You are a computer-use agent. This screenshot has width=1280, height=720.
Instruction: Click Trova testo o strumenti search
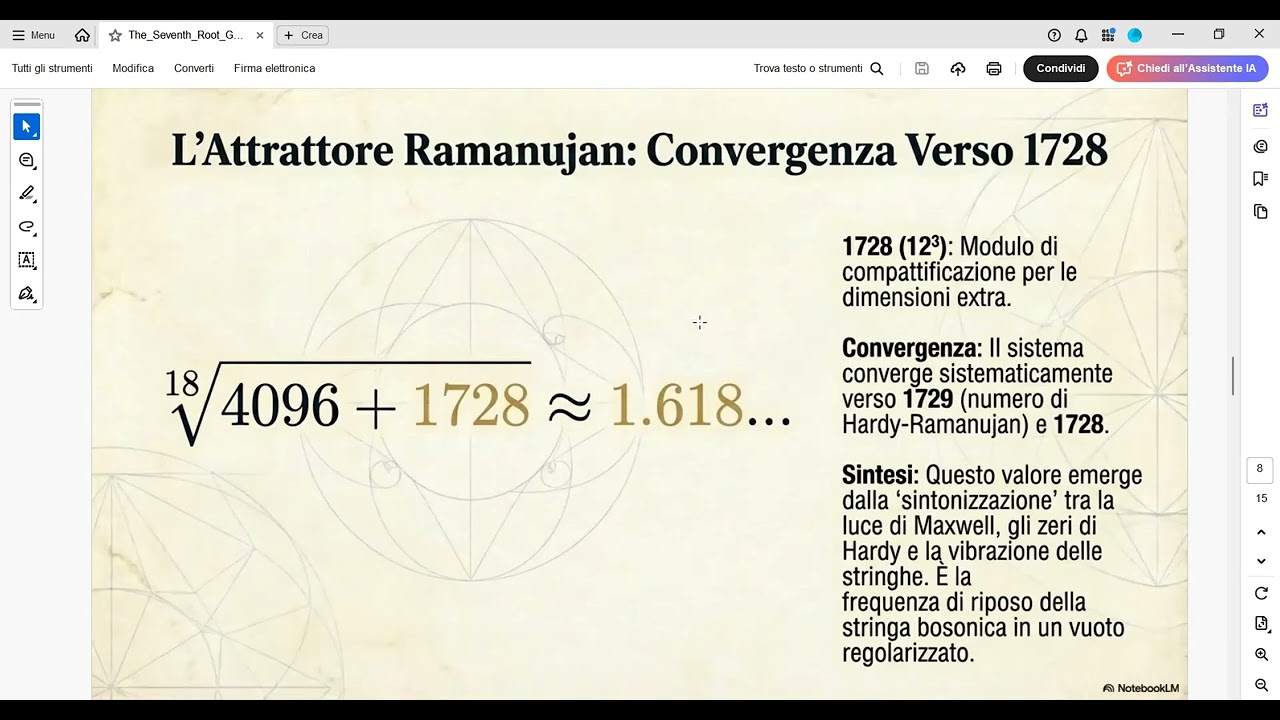click(x=808, y=68)
